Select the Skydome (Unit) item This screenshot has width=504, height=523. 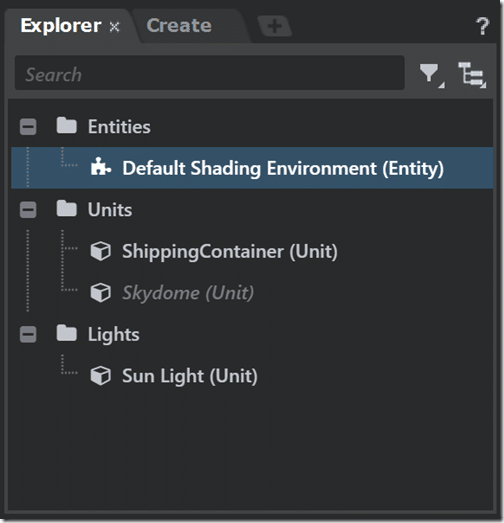tap(188, 293)
